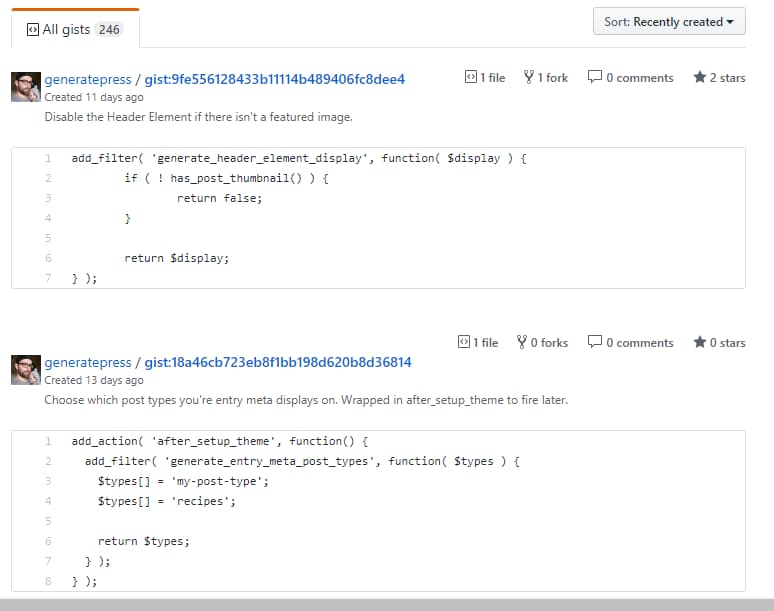The width and height of the screenshot is (774, 611).
Task: Click code line '$types[] = 'my-post-type';'
Action: (183, 481)
